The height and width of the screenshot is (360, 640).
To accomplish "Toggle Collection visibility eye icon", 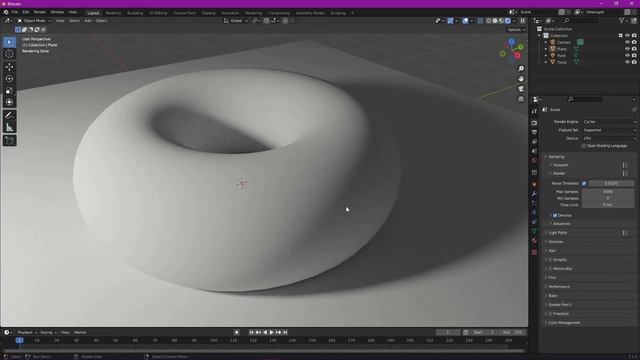I will [x=627, y=36].
